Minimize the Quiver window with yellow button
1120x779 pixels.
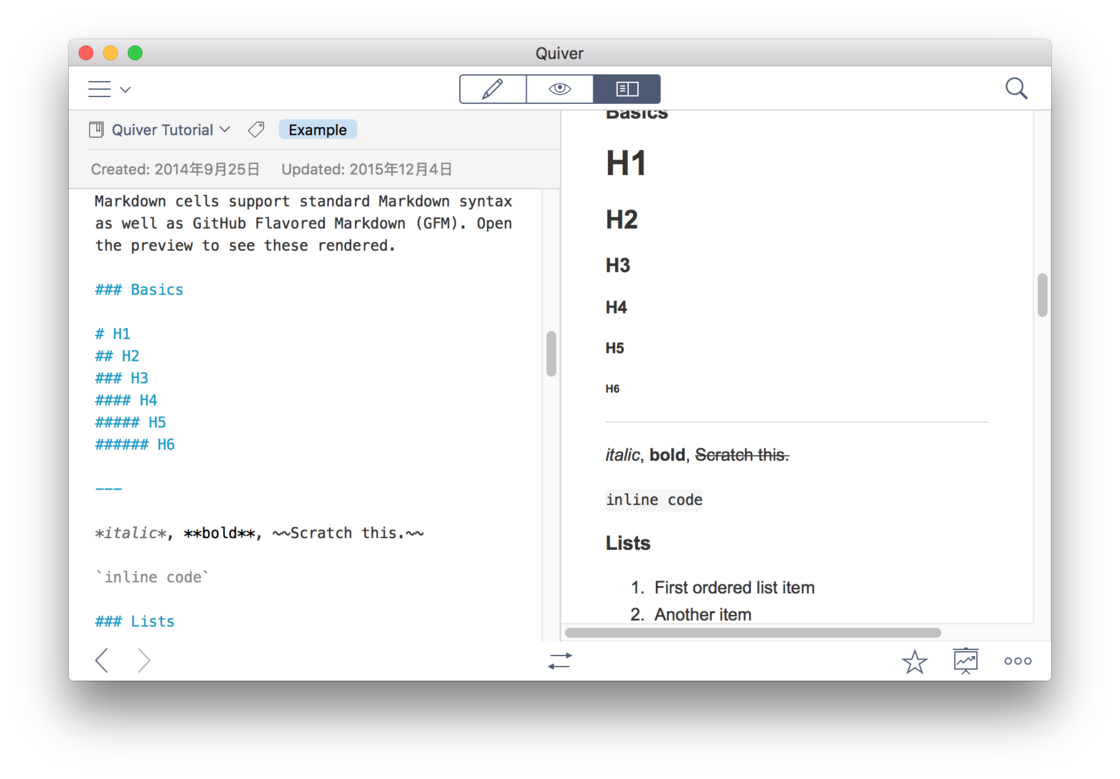pyautogui.click(x=111, y=53)
